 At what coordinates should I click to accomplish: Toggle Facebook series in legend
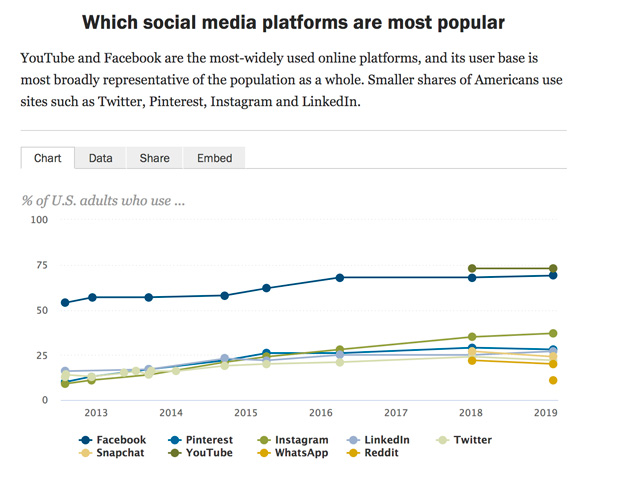(113, 439)
